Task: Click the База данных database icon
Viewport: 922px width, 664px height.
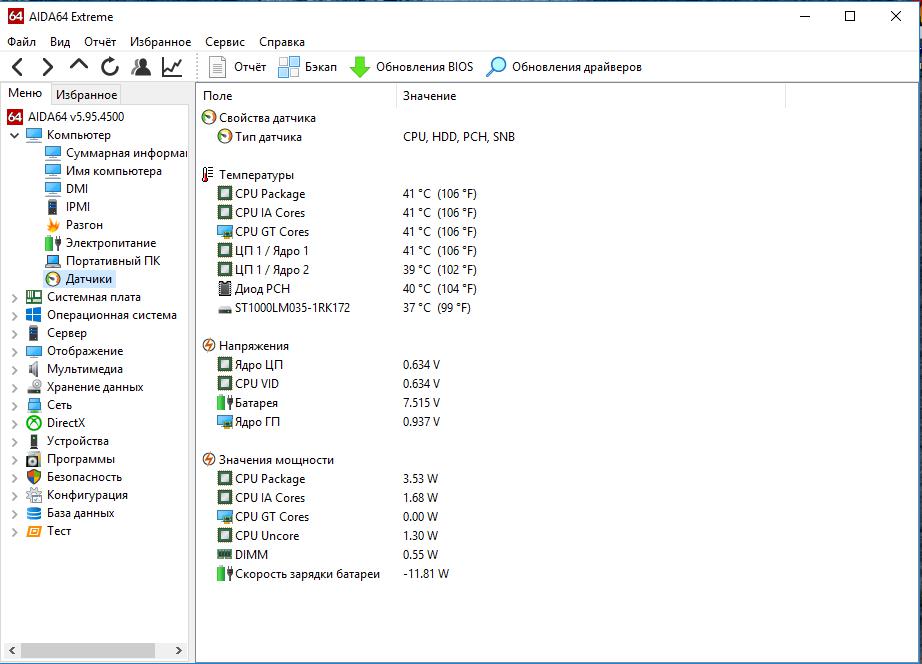Action: point(34,513)
